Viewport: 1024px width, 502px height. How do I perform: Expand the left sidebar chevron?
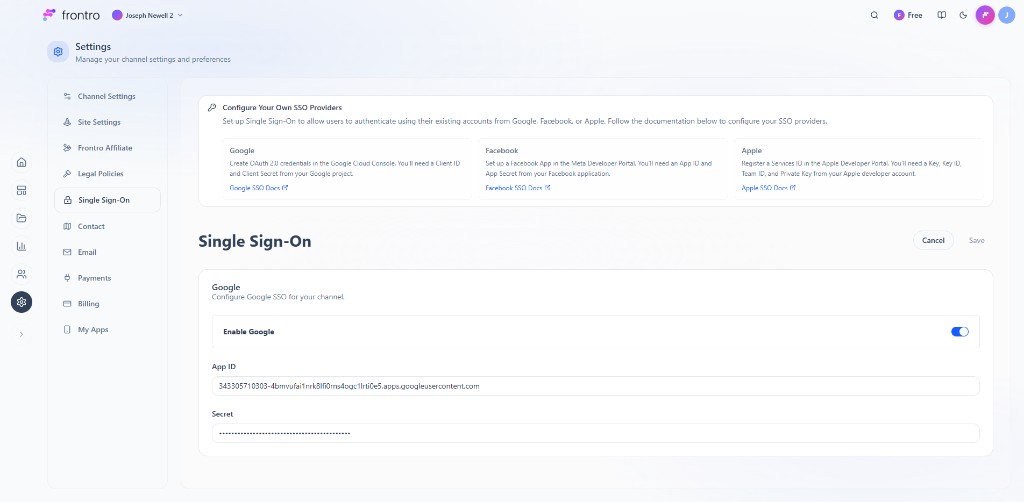click(x=21, y=334)
